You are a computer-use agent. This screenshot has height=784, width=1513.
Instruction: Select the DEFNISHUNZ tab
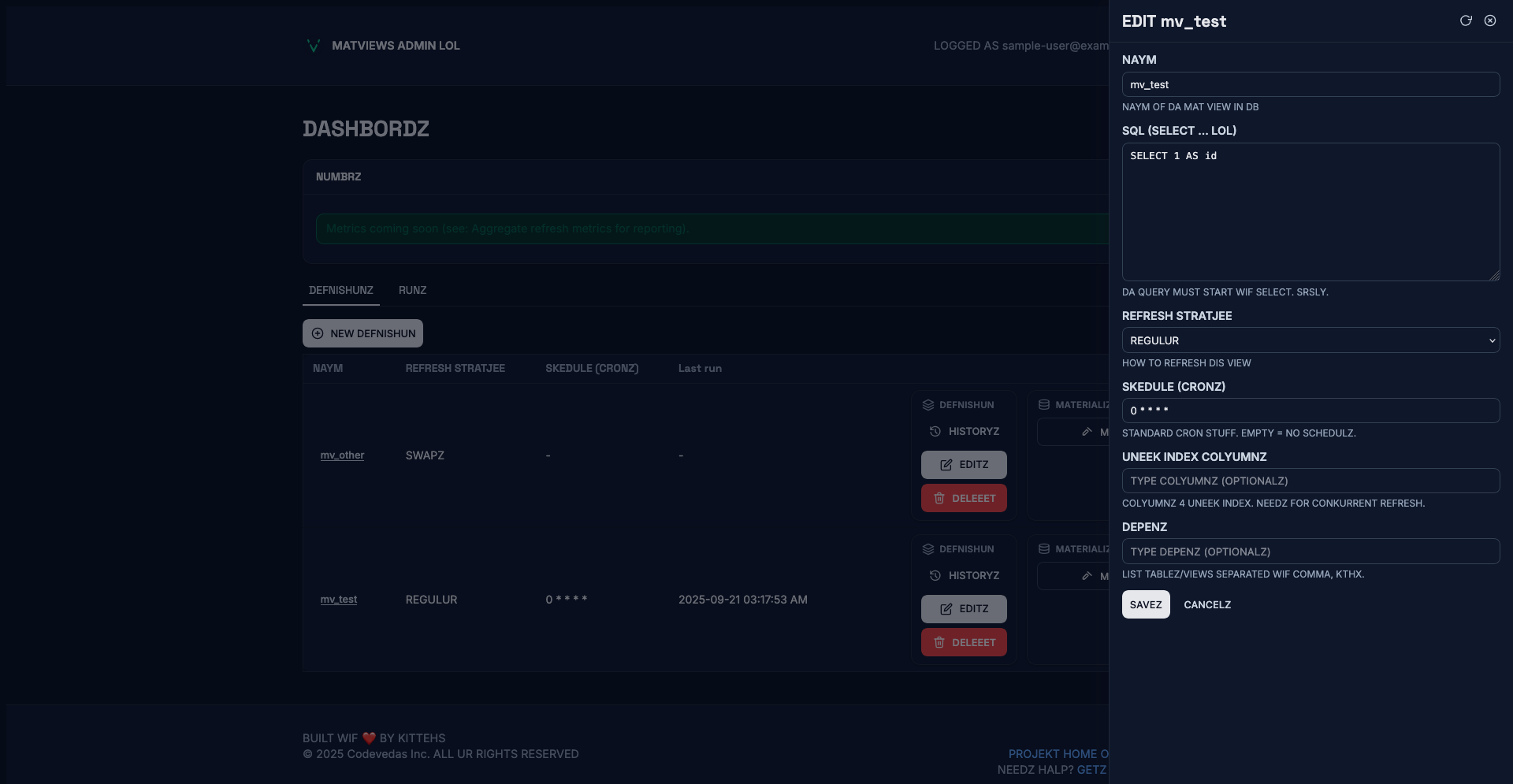pyautogui.click(x=340, y=291)
